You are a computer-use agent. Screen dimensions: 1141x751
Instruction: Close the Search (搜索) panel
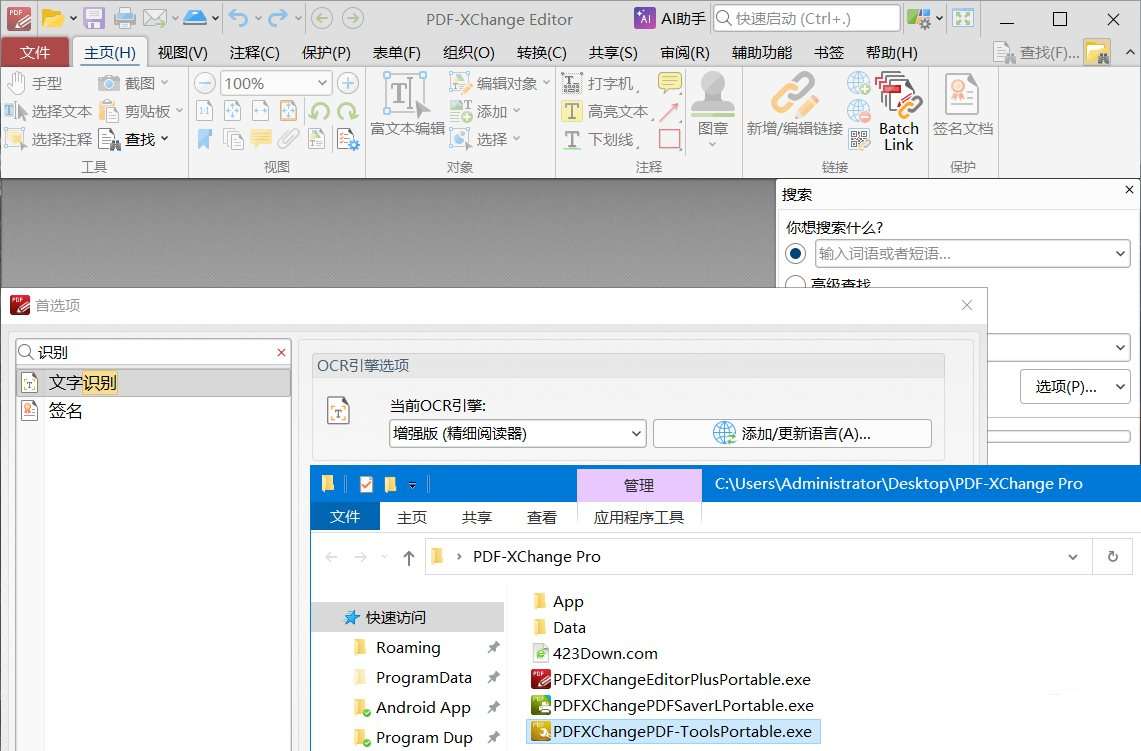click(1129, 190)
